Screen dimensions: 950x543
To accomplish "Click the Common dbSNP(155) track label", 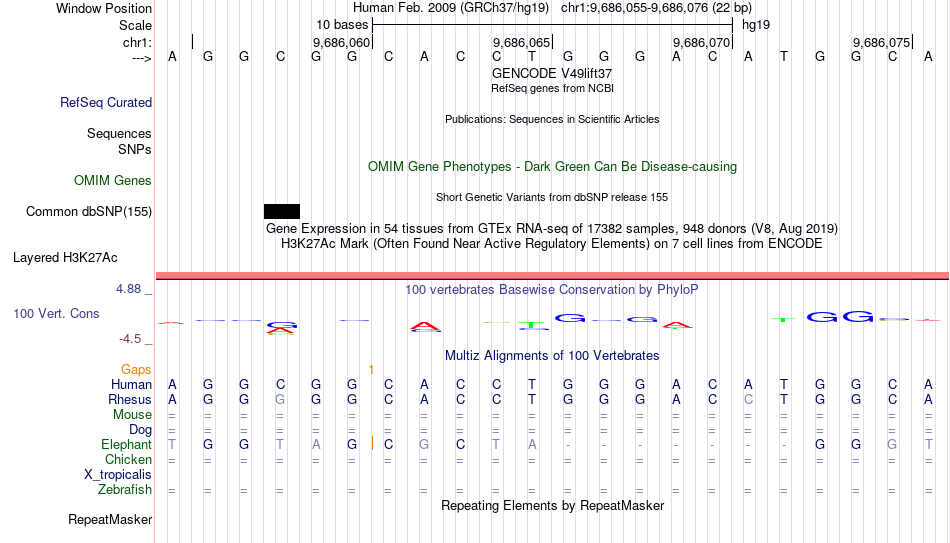I will coord(88,212).
